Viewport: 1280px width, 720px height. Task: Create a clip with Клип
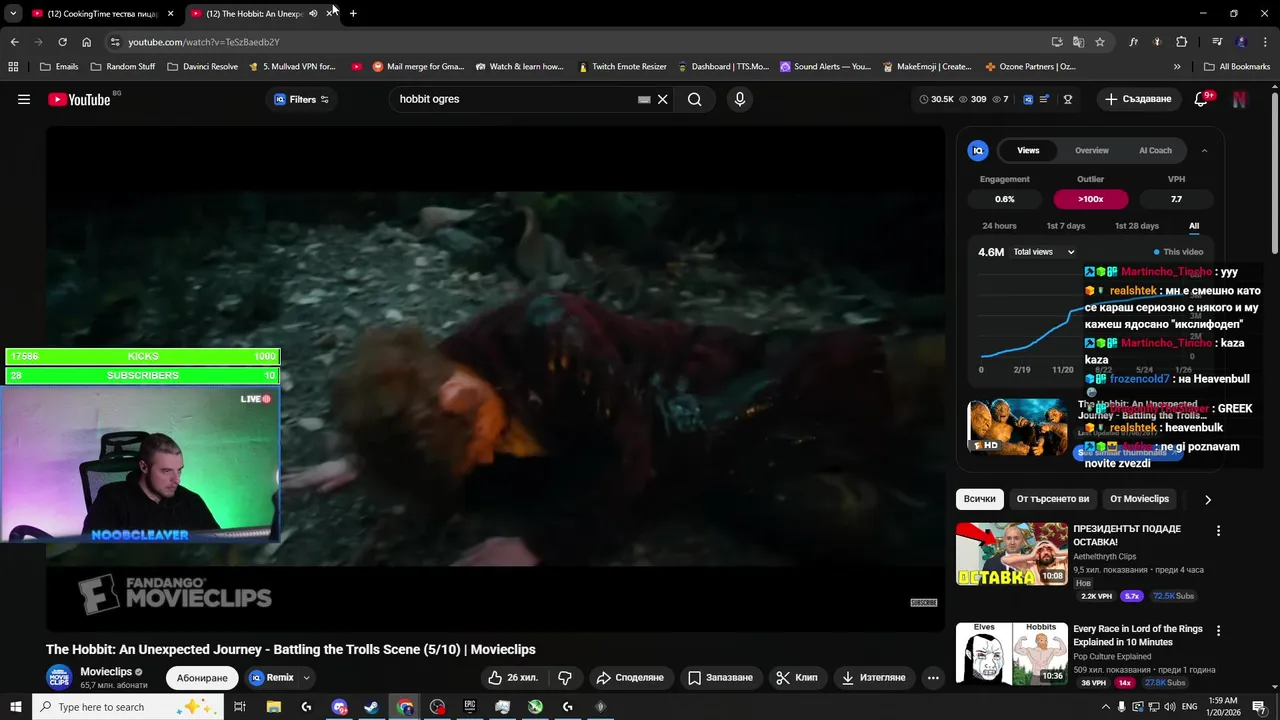(x=797, y=677)
